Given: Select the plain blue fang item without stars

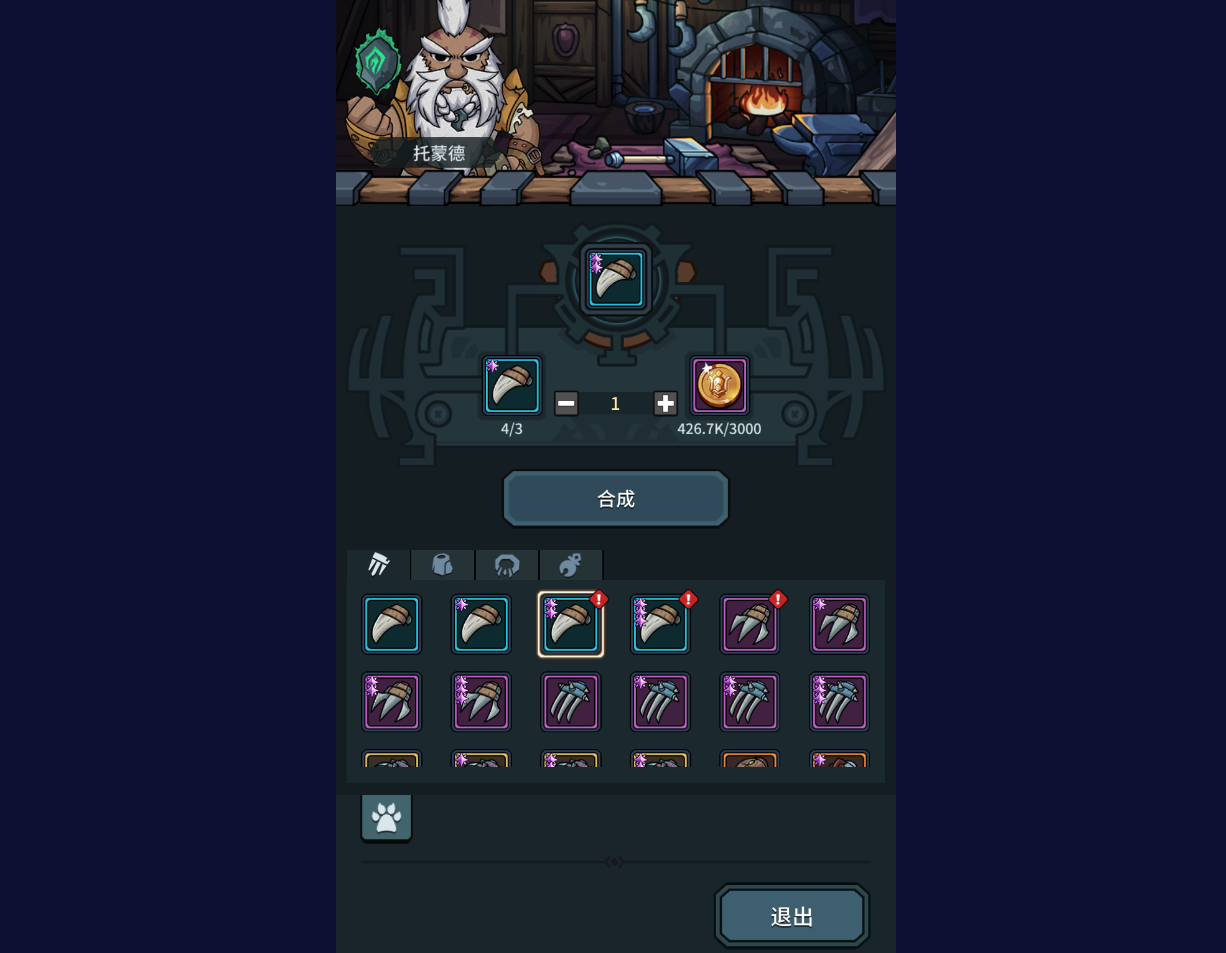Looking at the screenshot, I should pyautogui.click(x=391, y=624).
